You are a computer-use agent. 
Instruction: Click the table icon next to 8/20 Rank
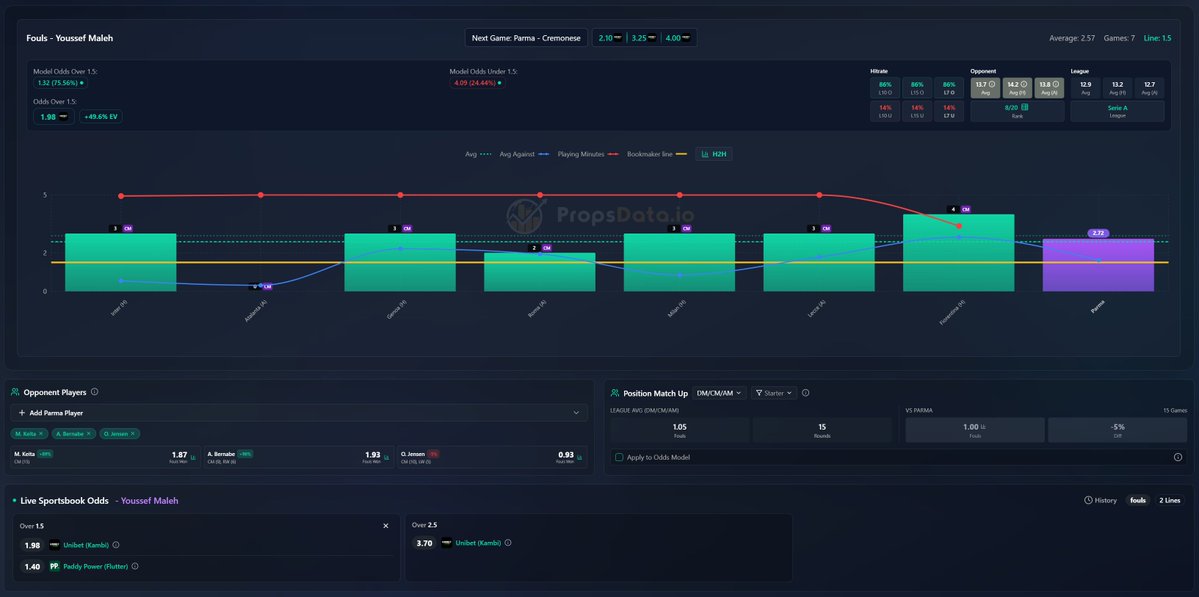tap(1024, 107)
